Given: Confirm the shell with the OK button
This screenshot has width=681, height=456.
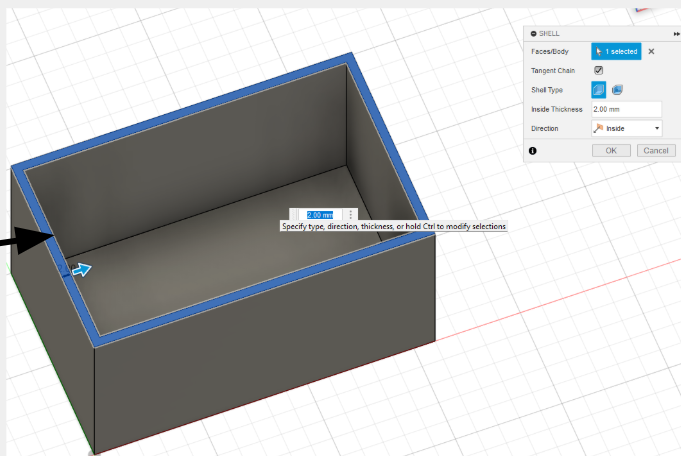Looking at the screenshot, I should 610,150.
